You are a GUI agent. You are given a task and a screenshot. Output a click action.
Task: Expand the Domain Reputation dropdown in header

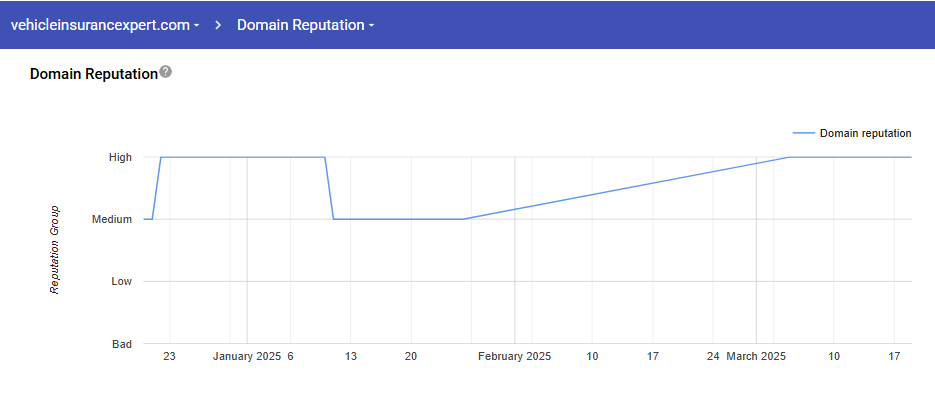305,25
